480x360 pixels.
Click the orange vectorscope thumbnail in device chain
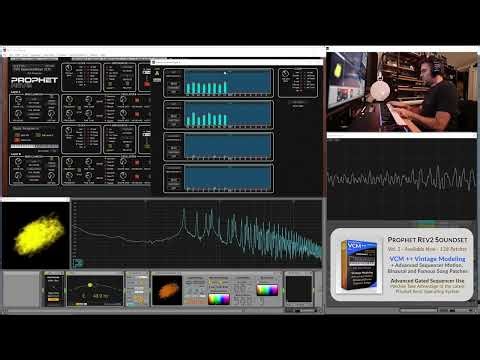point(167,290)
